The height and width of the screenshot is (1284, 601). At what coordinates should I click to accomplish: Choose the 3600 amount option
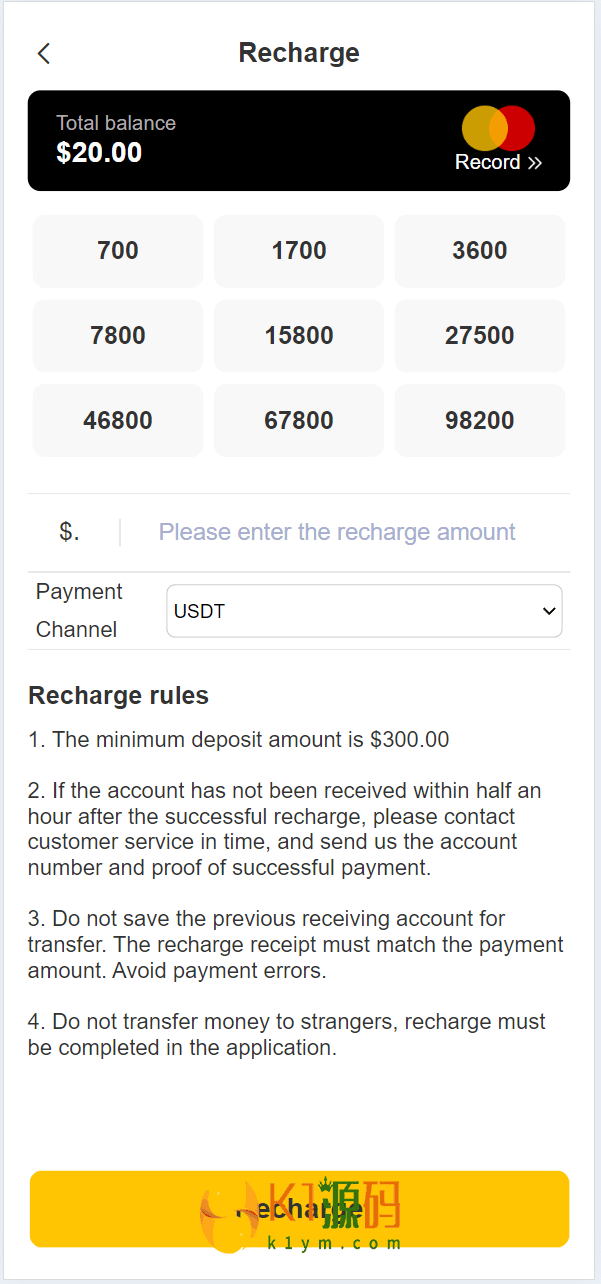click(x=480, y=251)
